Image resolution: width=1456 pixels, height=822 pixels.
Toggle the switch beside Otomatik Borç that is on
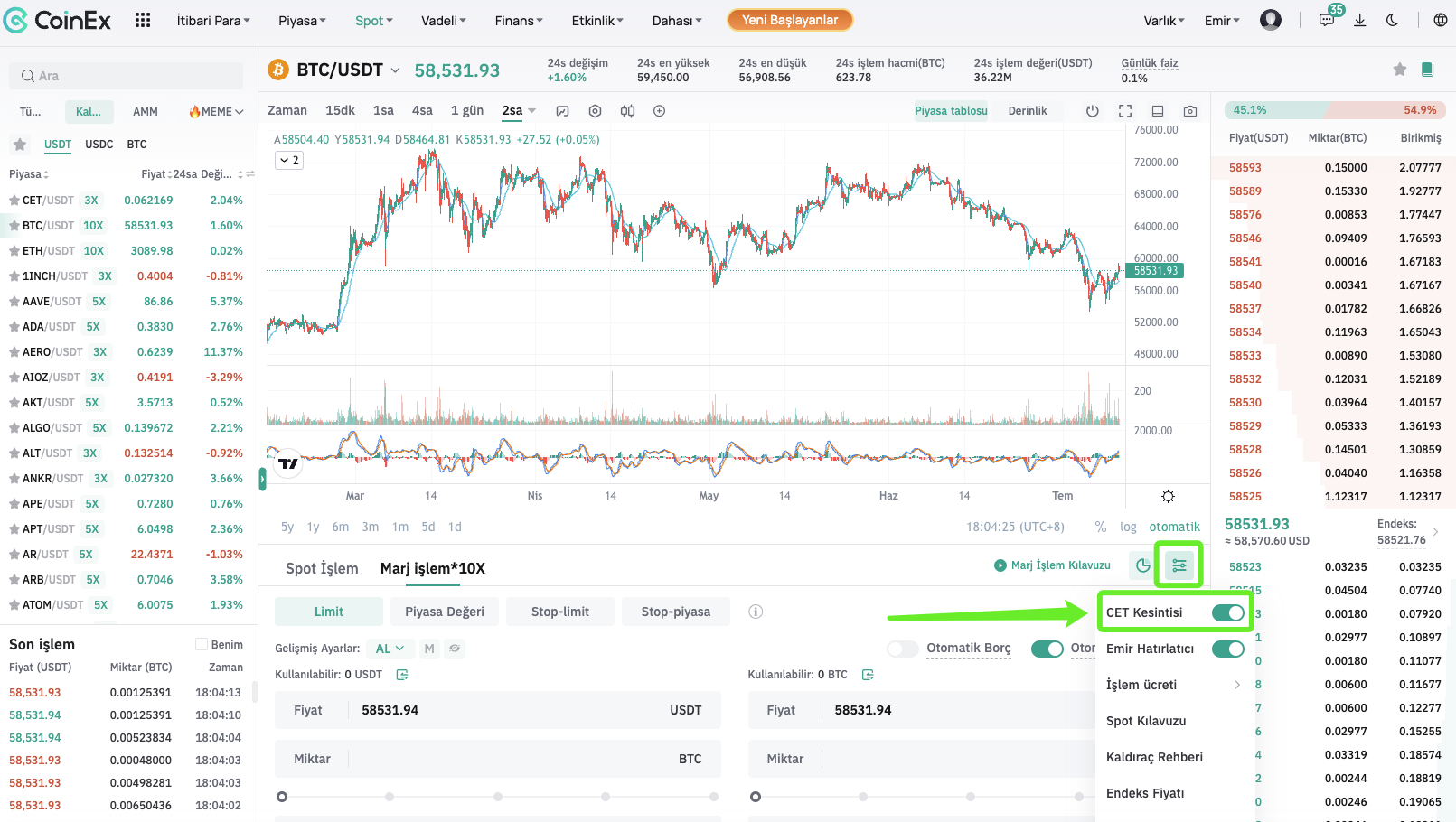(x=1047, y=649)
